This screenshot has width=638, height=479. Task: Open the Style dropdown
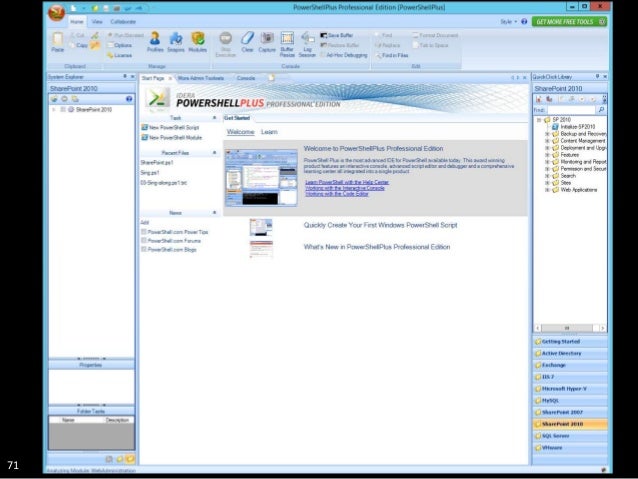(x=509, y=22)
